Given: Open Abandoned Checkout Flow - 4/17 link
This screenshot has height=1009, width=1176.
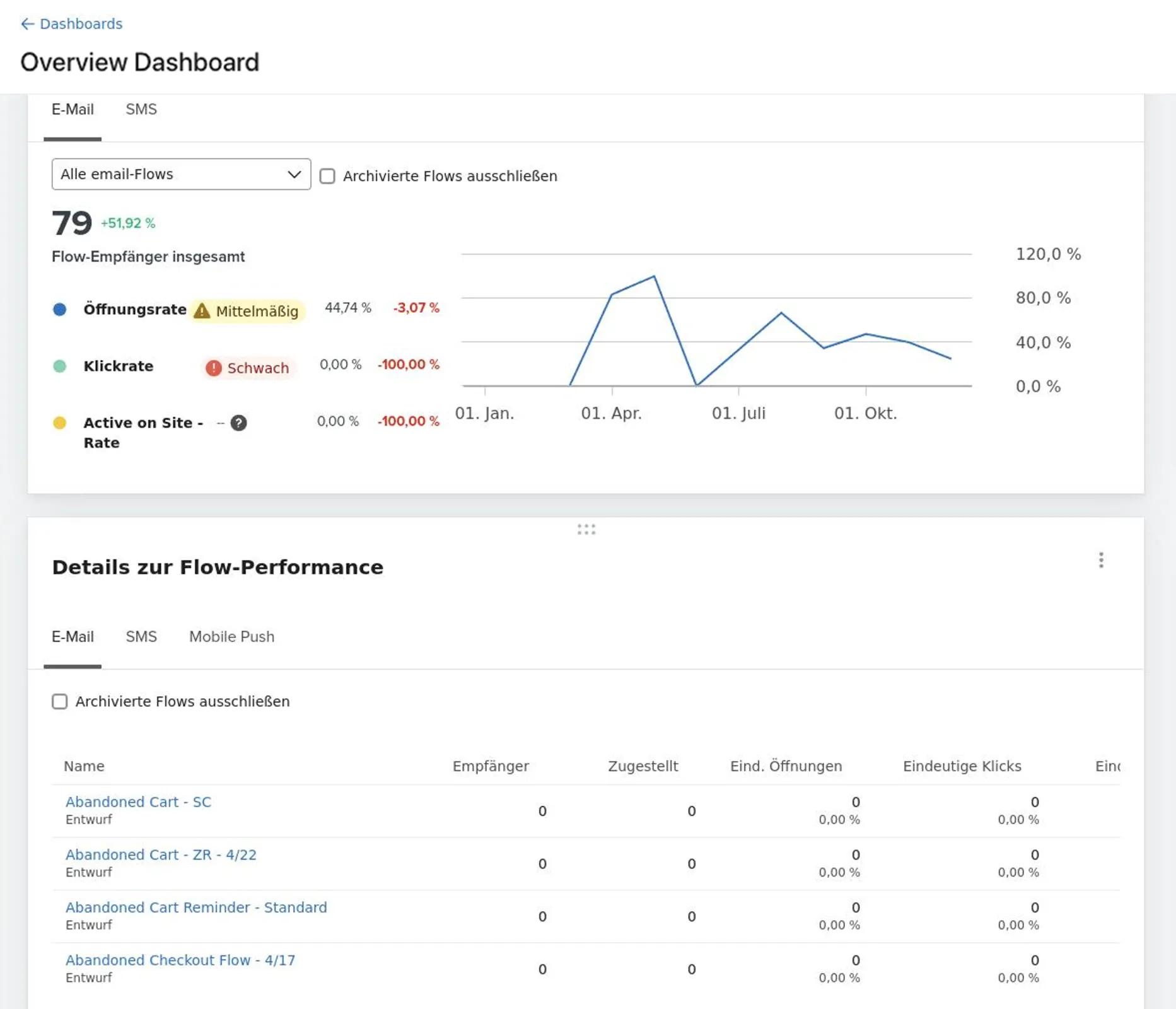Looking at the screenshot, I should coord(180,960).
